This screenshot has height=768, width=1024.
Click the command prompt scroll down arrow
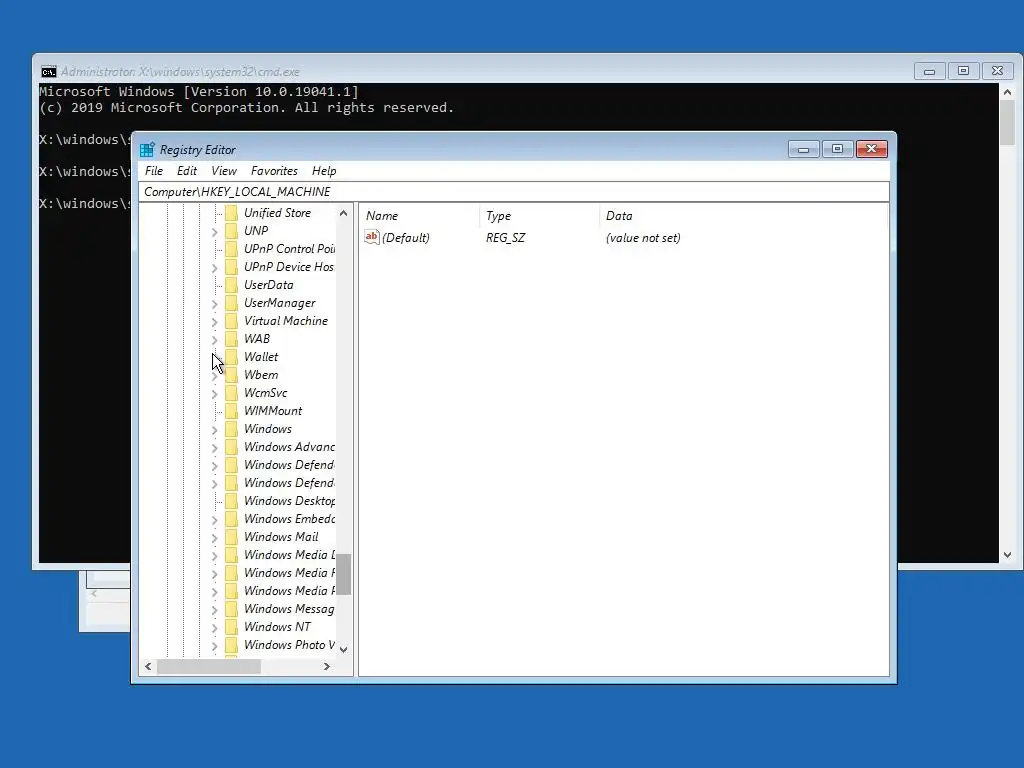point(1008,555)
